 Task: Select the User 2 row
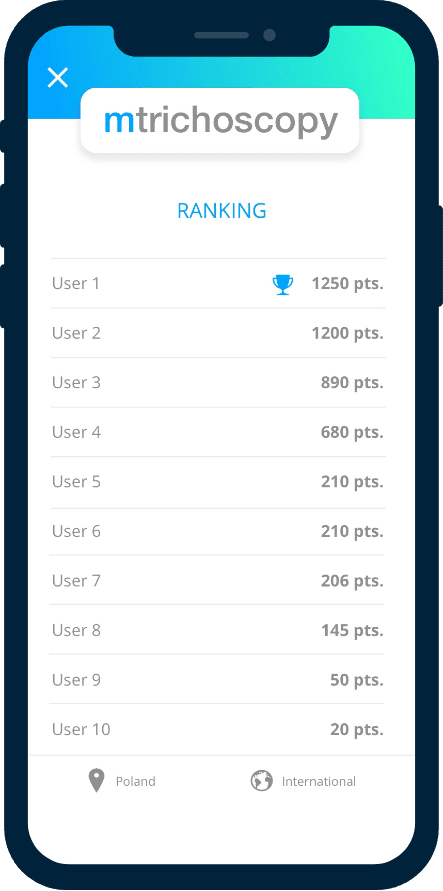tap(218, 333)
